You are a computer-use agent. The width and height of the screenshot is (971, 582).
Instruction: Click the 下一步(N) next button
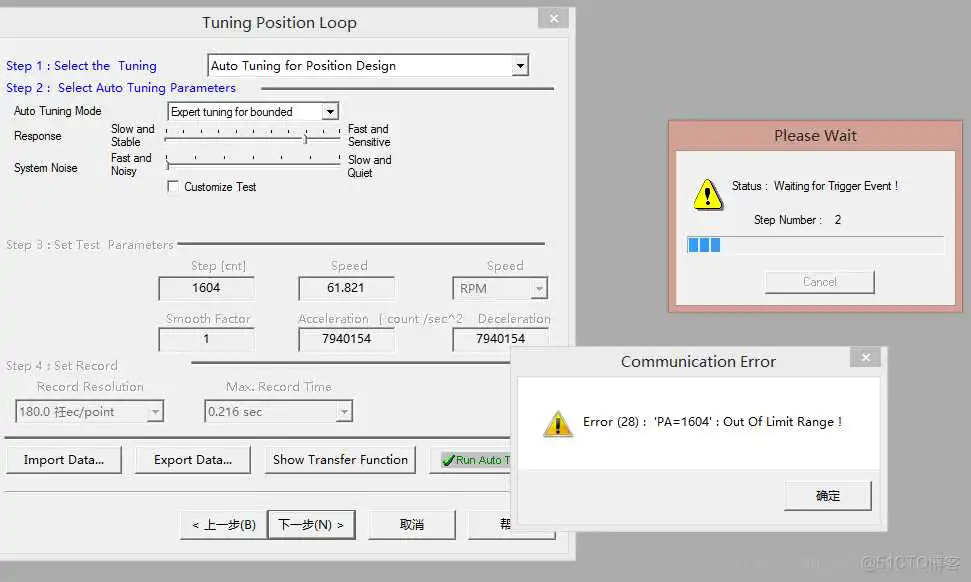point(311,524)
